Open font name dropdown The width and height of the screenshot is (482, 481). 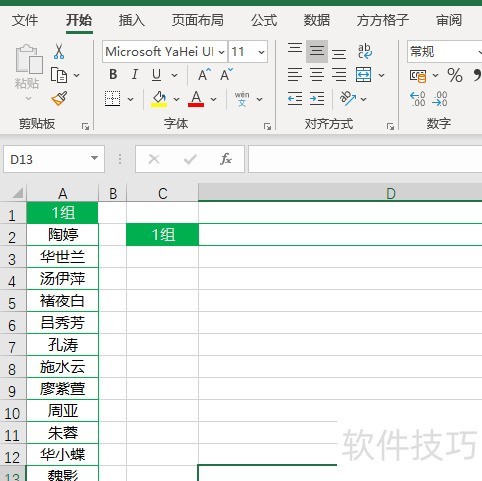(x=221, y=52)
